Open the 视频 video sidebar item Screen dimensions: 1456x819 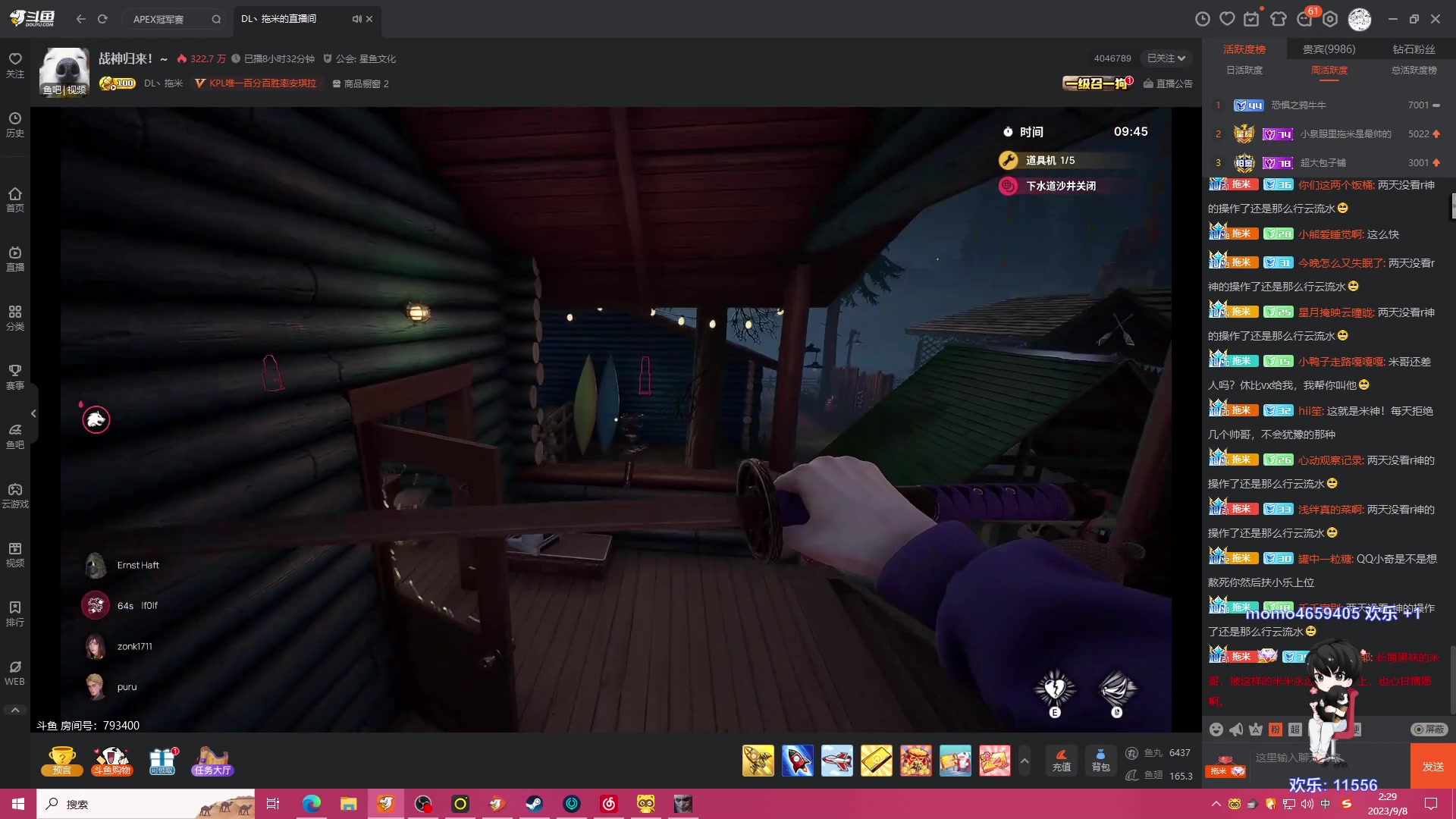click(15, 554)
